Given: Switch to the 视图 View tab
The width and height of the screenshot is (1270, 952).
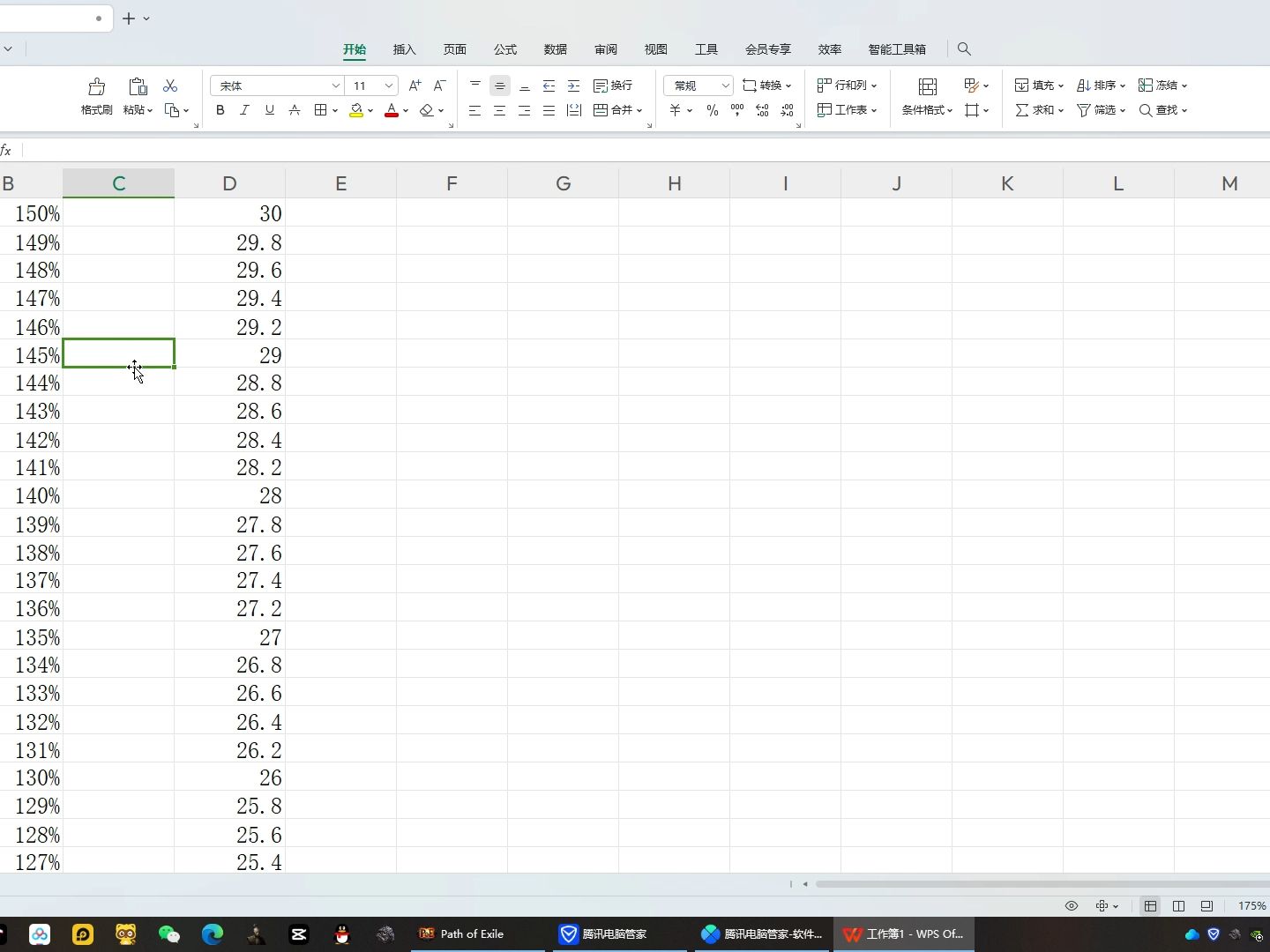Looking at the screenshot, I should click(x=655, y=49).
